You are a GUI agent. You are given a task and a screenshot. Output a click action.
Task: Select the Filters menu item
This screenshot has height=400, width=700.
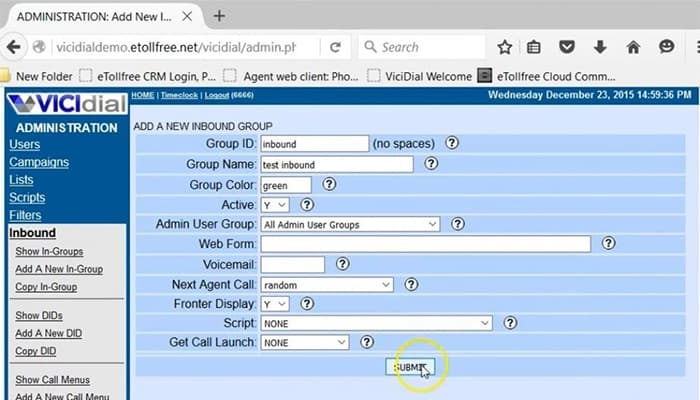[x=25, y=215]
